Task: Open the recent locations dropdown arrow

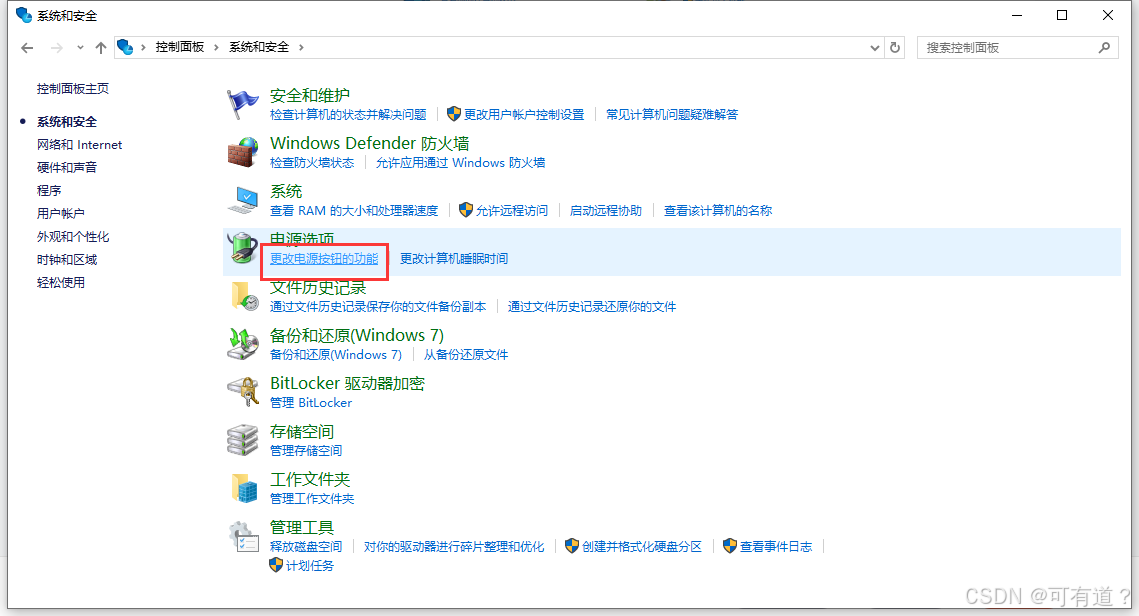Action: click(80, 48)
